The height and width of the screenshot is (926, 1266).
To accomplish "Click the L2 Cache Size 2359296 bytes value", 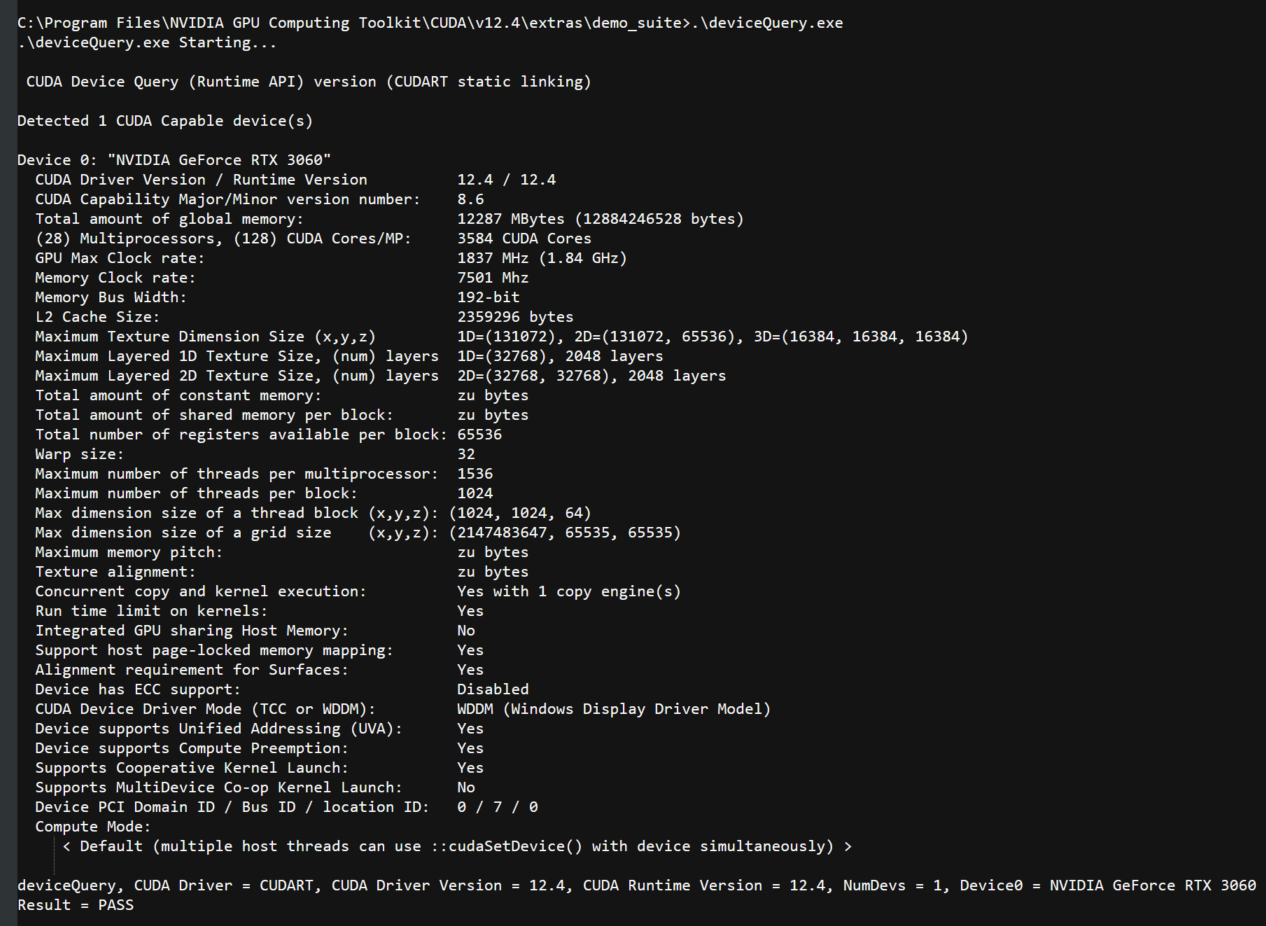I will (x=515, y=317).
